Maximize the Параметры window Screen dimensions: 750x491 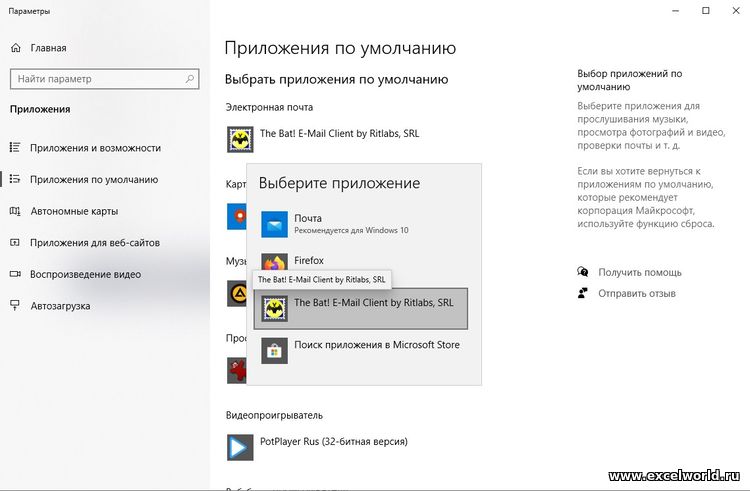pyautogui.click(x=706, y=11)
